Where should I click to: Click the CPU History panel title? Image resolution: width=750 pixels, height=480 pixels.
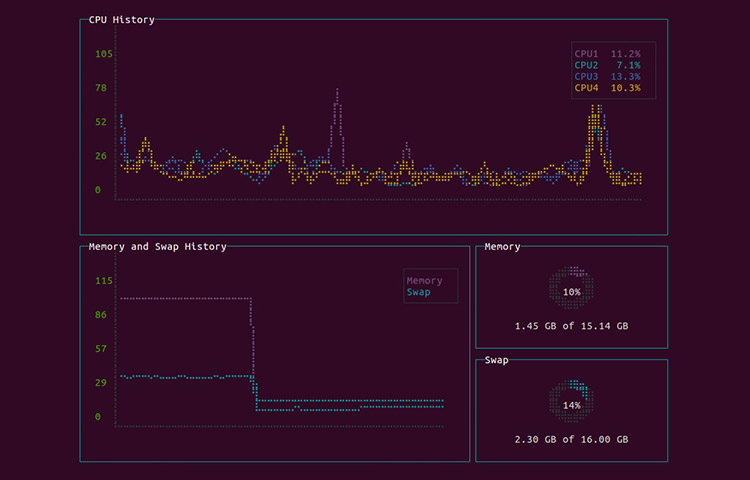pyautogui.click(x=121, y=19)
